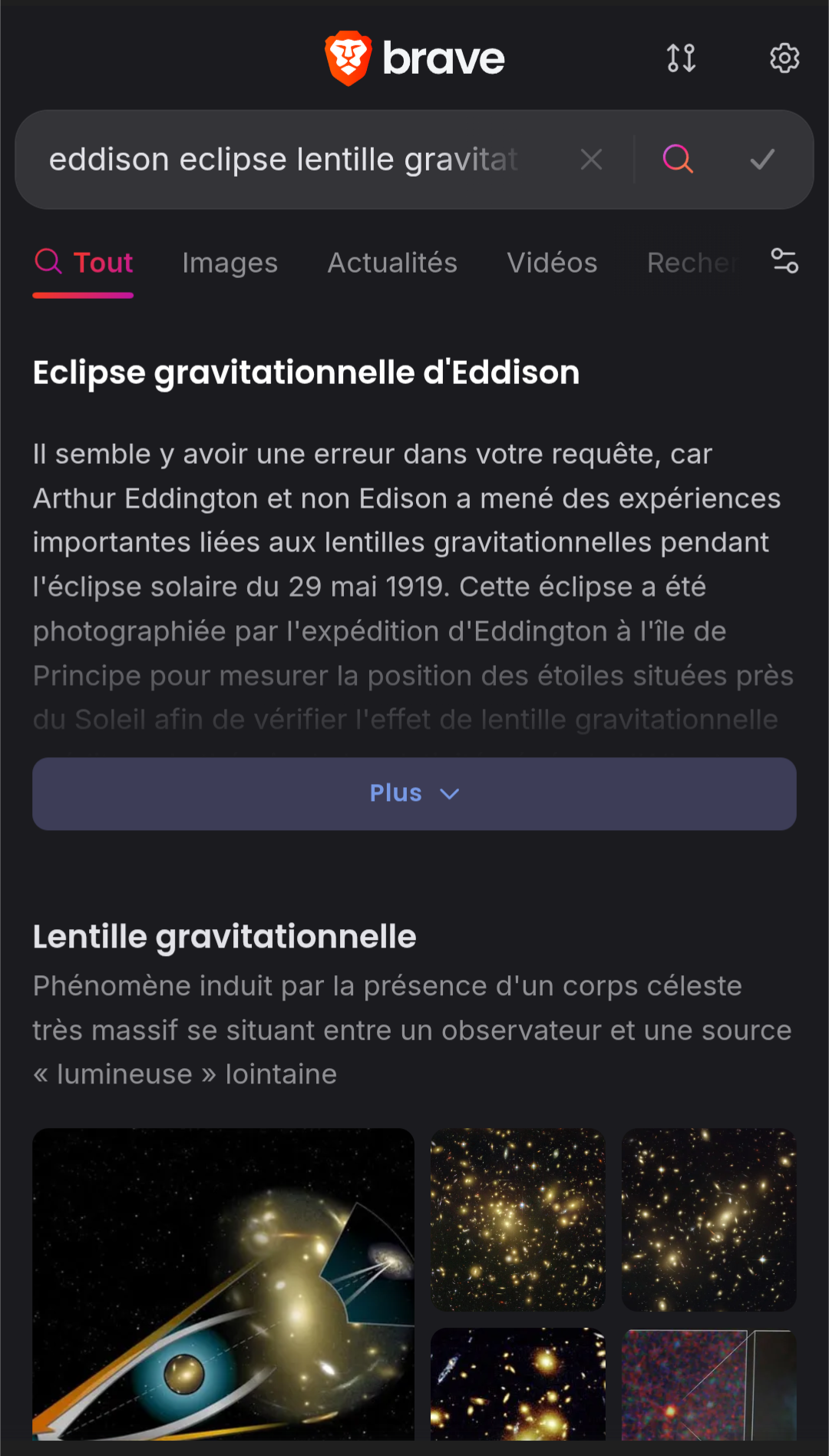
Task: Open the bottom right reddish space thumbnail
Action: (708, 1385)
